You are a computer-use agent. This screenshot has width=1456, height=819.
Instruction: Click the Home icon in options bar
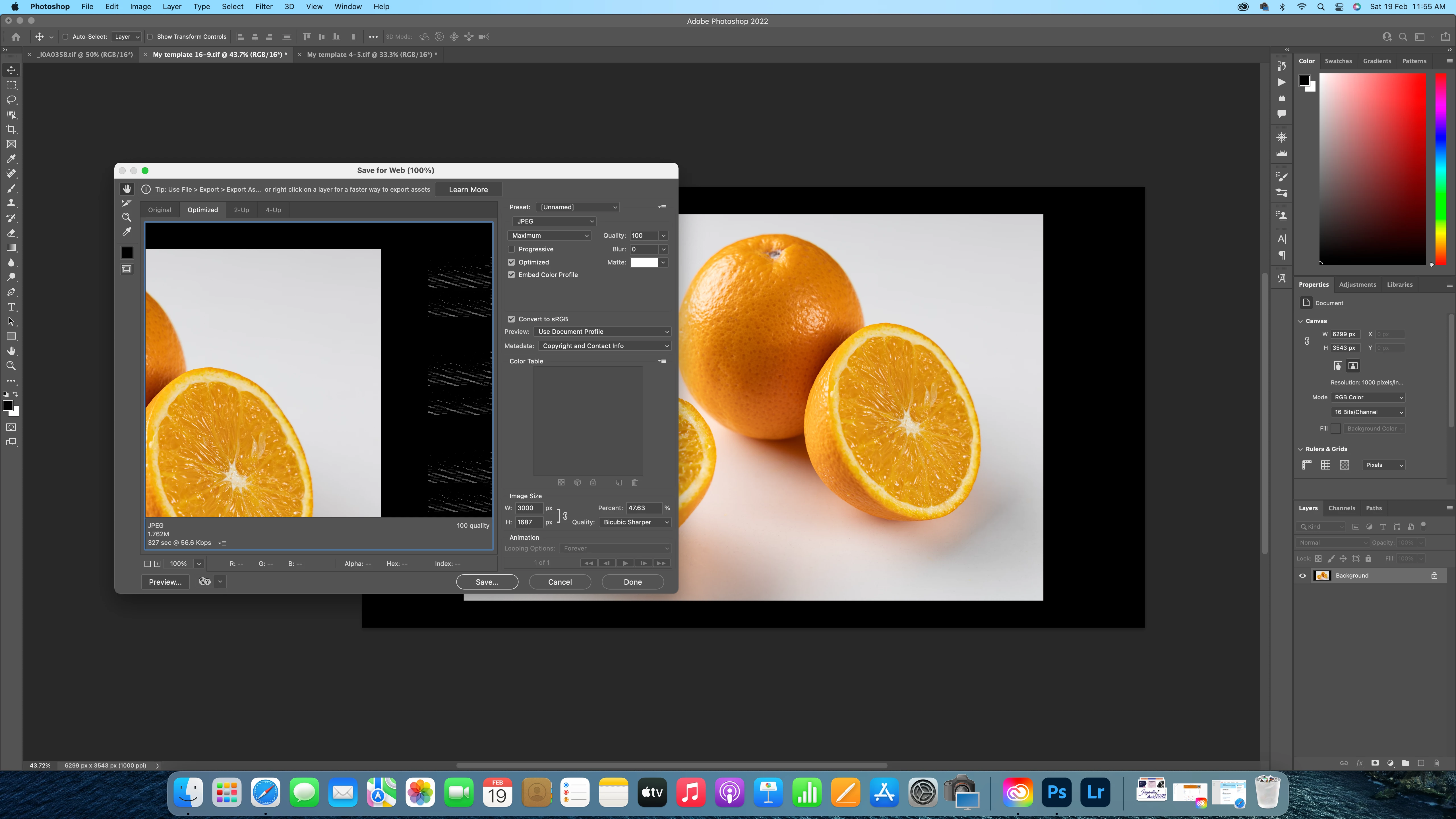click(16, 37)
